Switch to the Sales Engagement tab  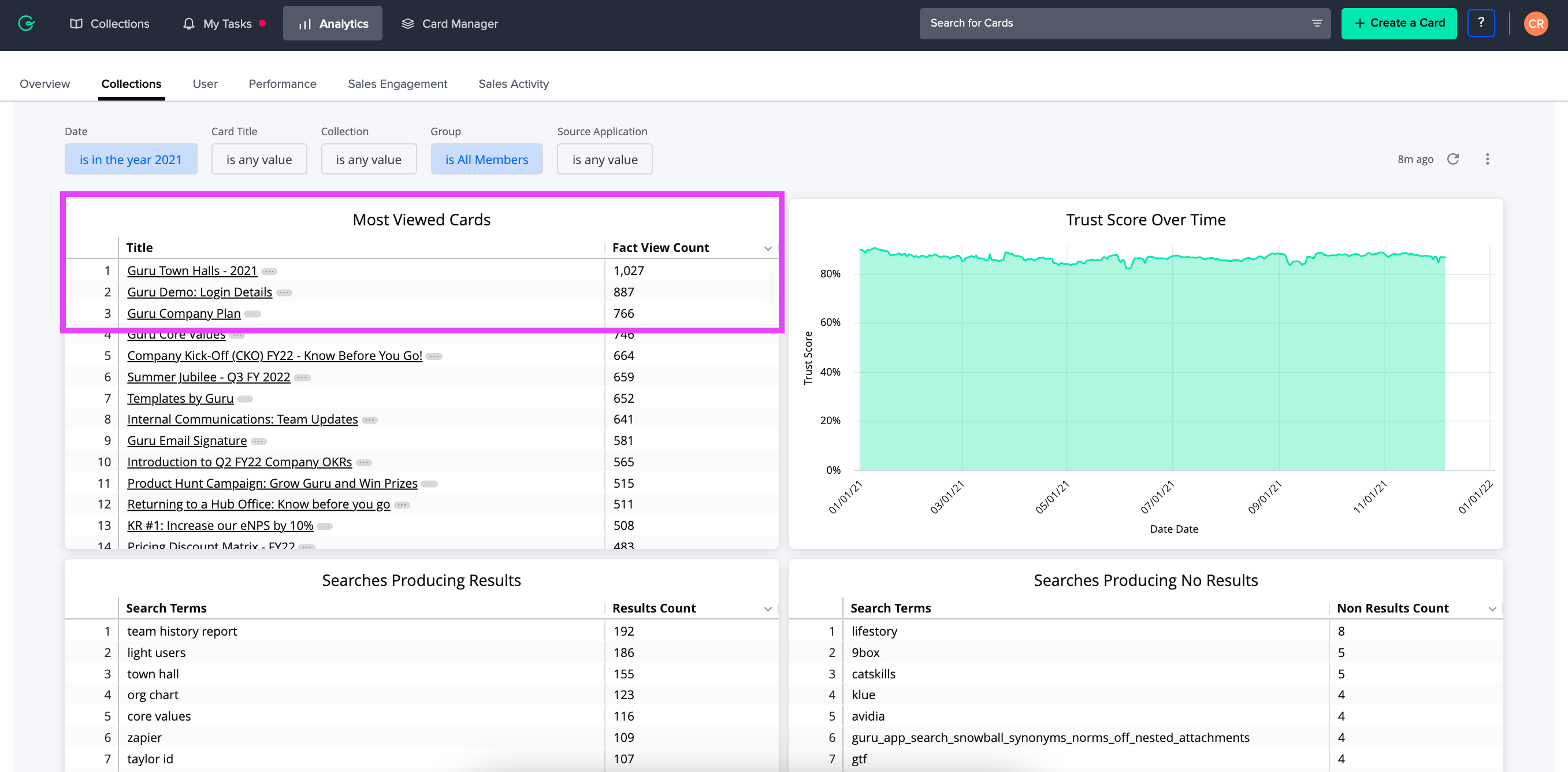pyautogui.click(x=397, y=83)
